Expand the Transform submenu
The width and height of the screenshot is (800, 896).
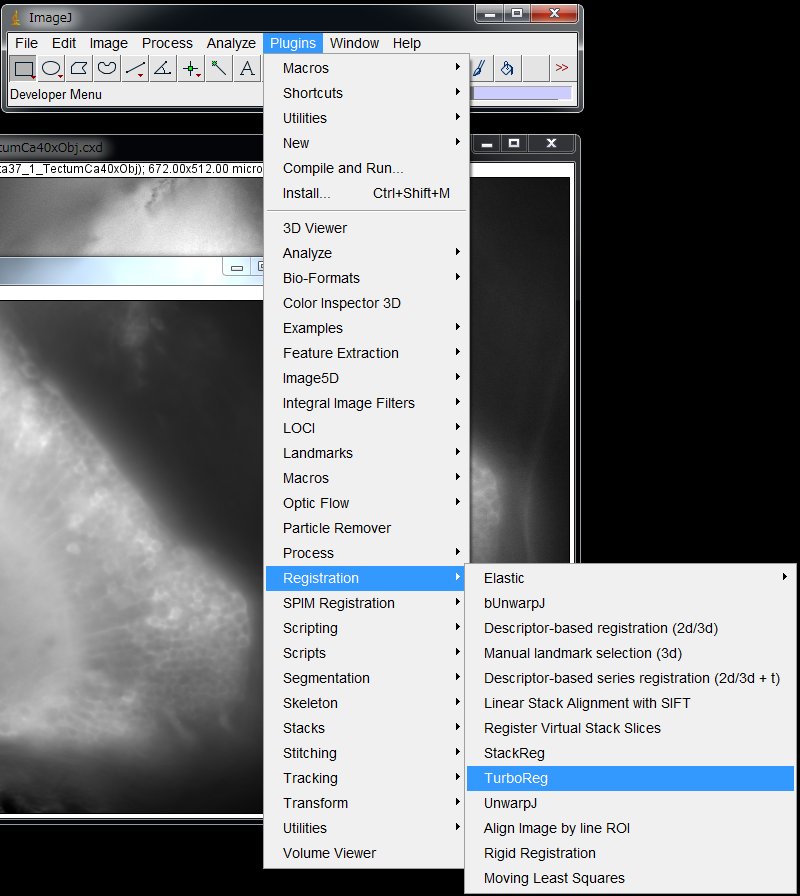click(x=366, y=803)
